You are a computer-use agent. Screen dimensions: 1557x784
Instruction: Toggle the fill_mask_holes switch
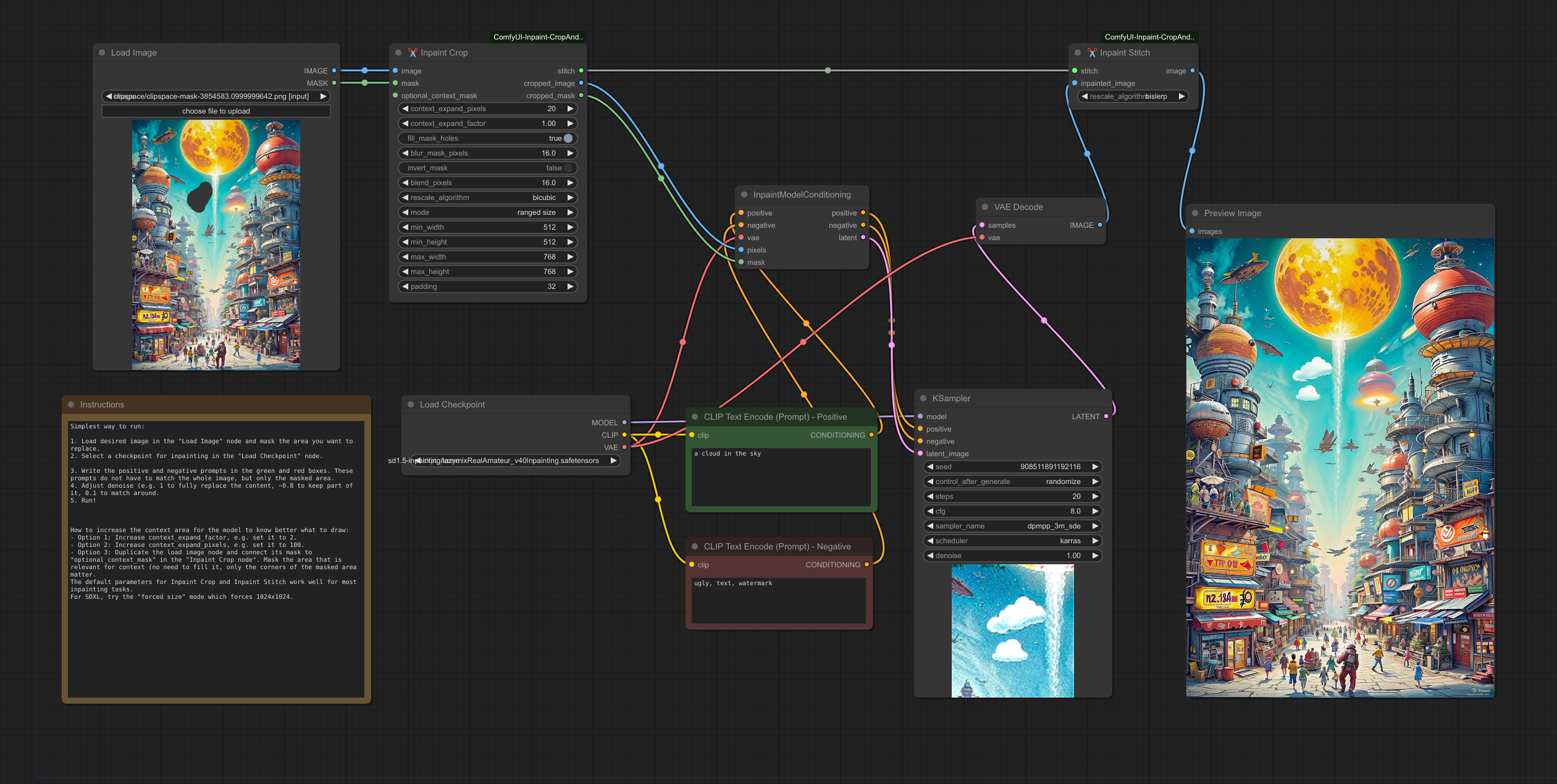(568, 138)
